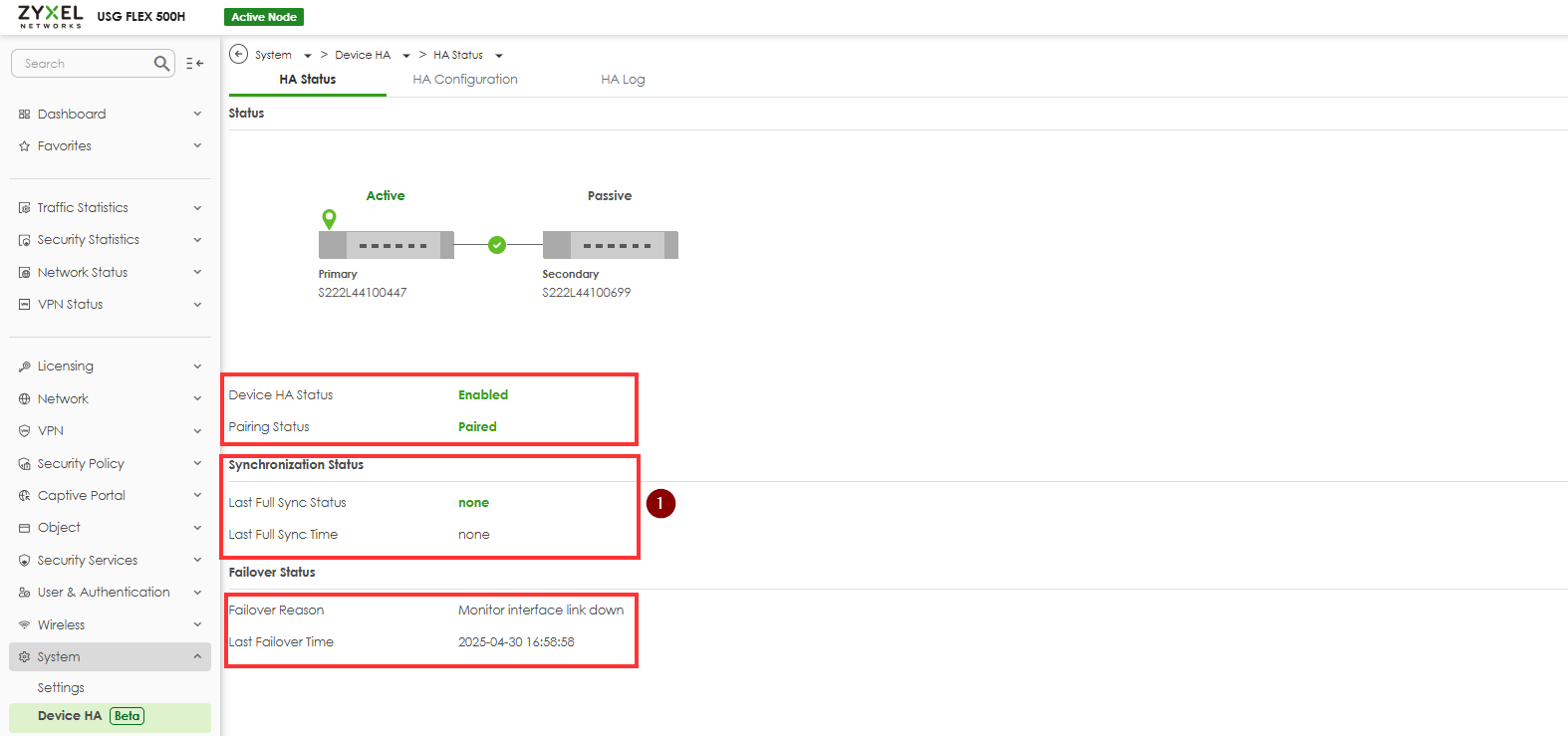Switch to the HA Configuration tab
This screenshot has height=736, width=1568.
[x=465, y=80]
